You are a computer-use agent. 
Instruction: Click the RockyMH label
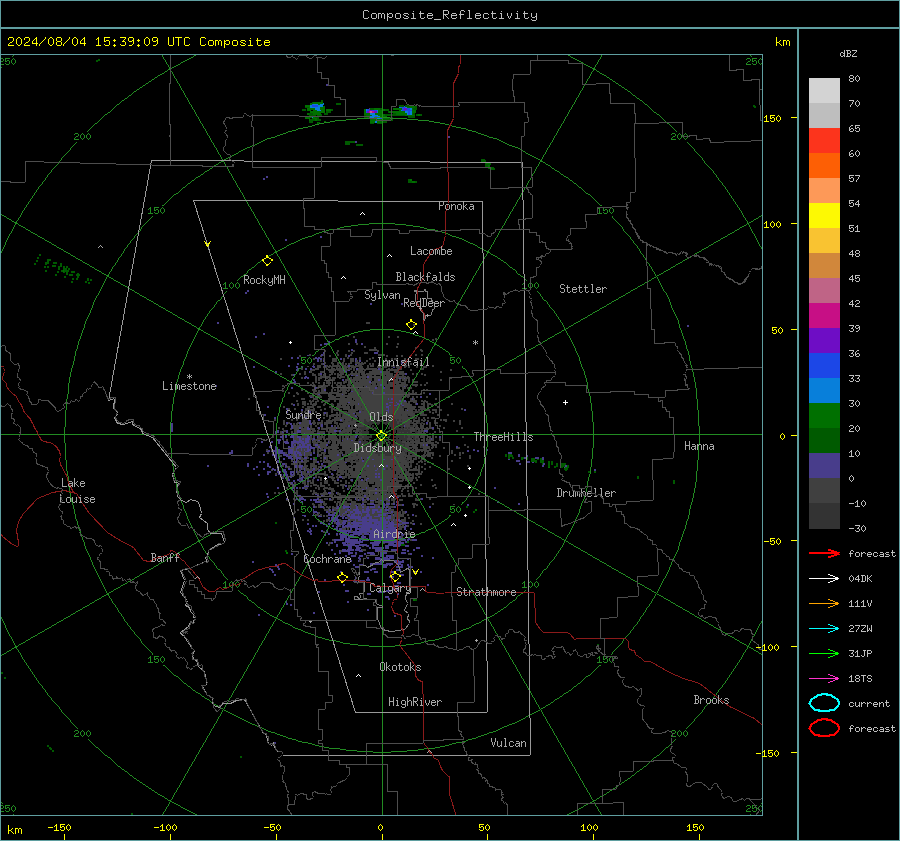pyautogui.click(x=264, y=280)
